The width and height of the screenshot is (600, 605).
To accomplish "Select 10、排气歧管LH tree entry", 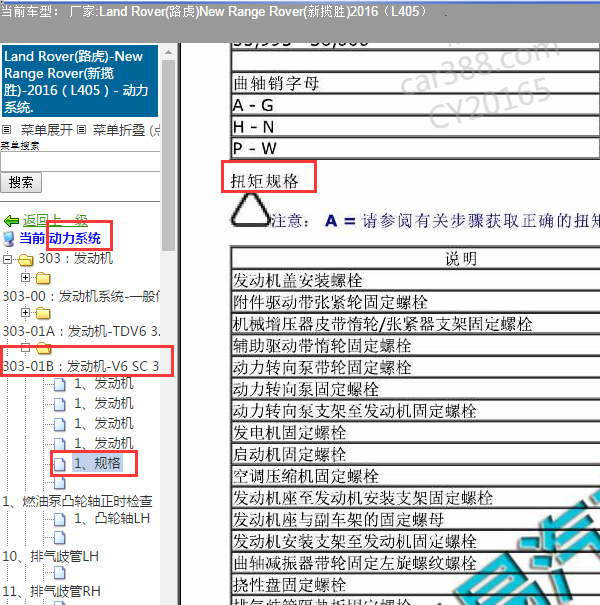I will (x=51, y=556).
